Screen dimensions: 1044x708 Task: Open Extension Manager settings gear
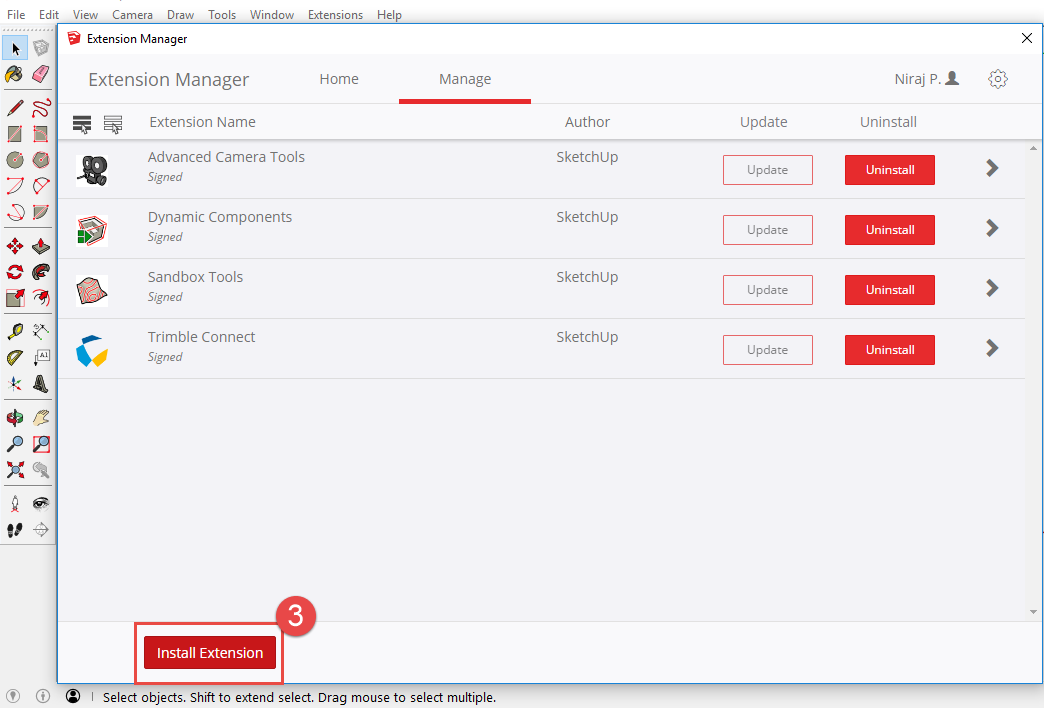pos(997,79)
